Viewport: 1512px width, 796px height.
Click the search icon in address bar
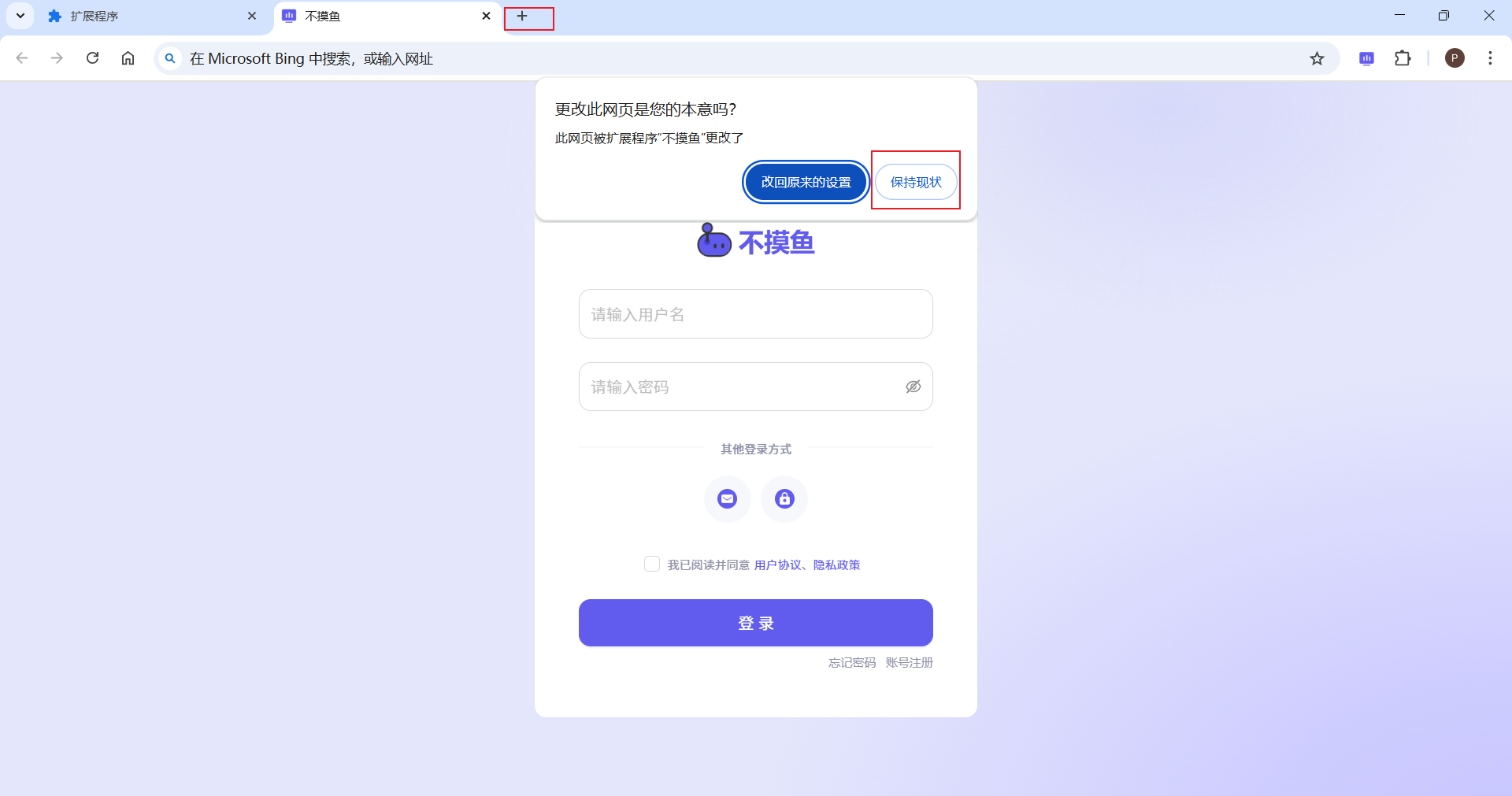(x=170, y=58)
